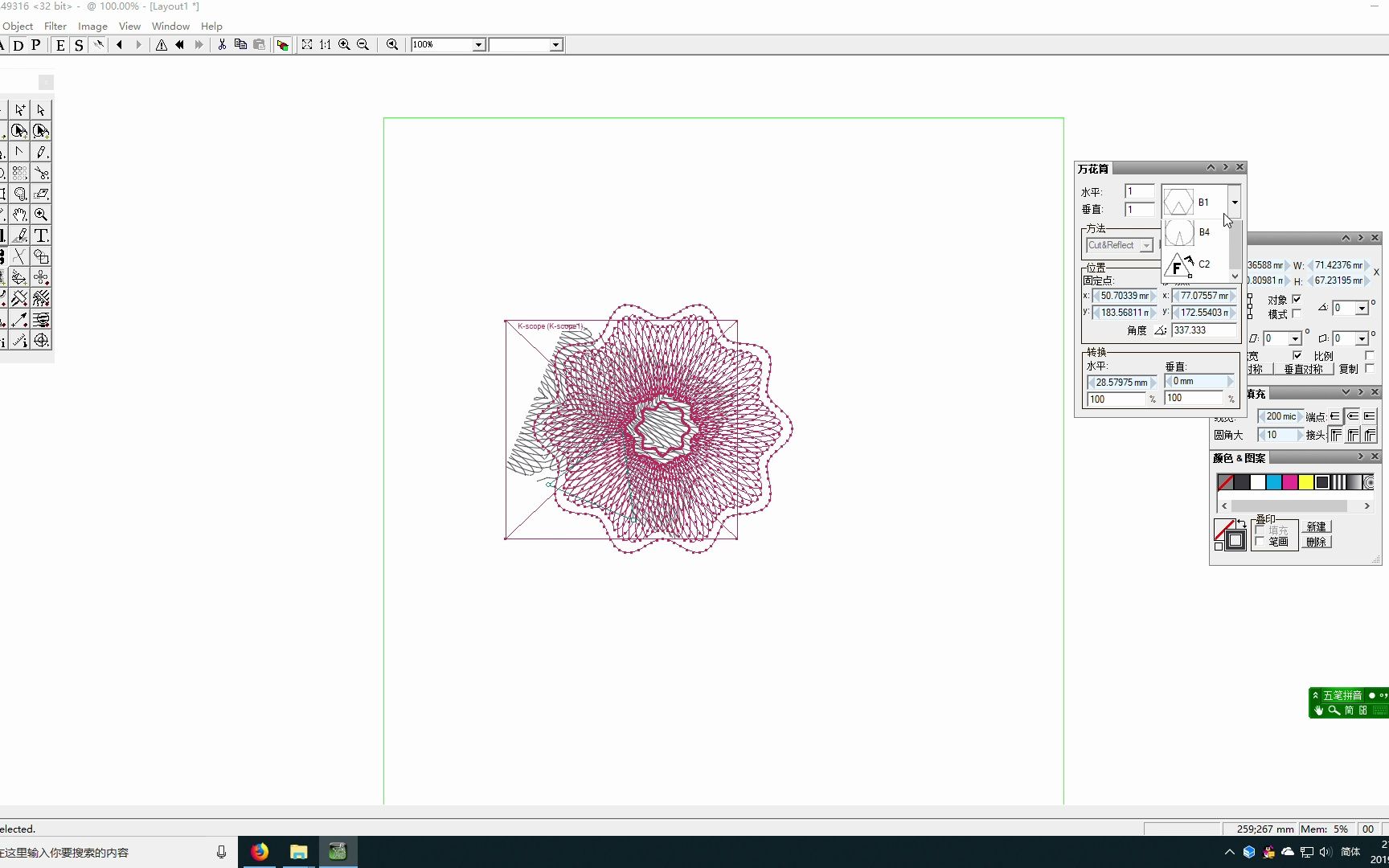Click the zoom in magnifier in the toolbar
This screenshot has width=1389, height=868.
pyautogui.click(x=344, y=45)
